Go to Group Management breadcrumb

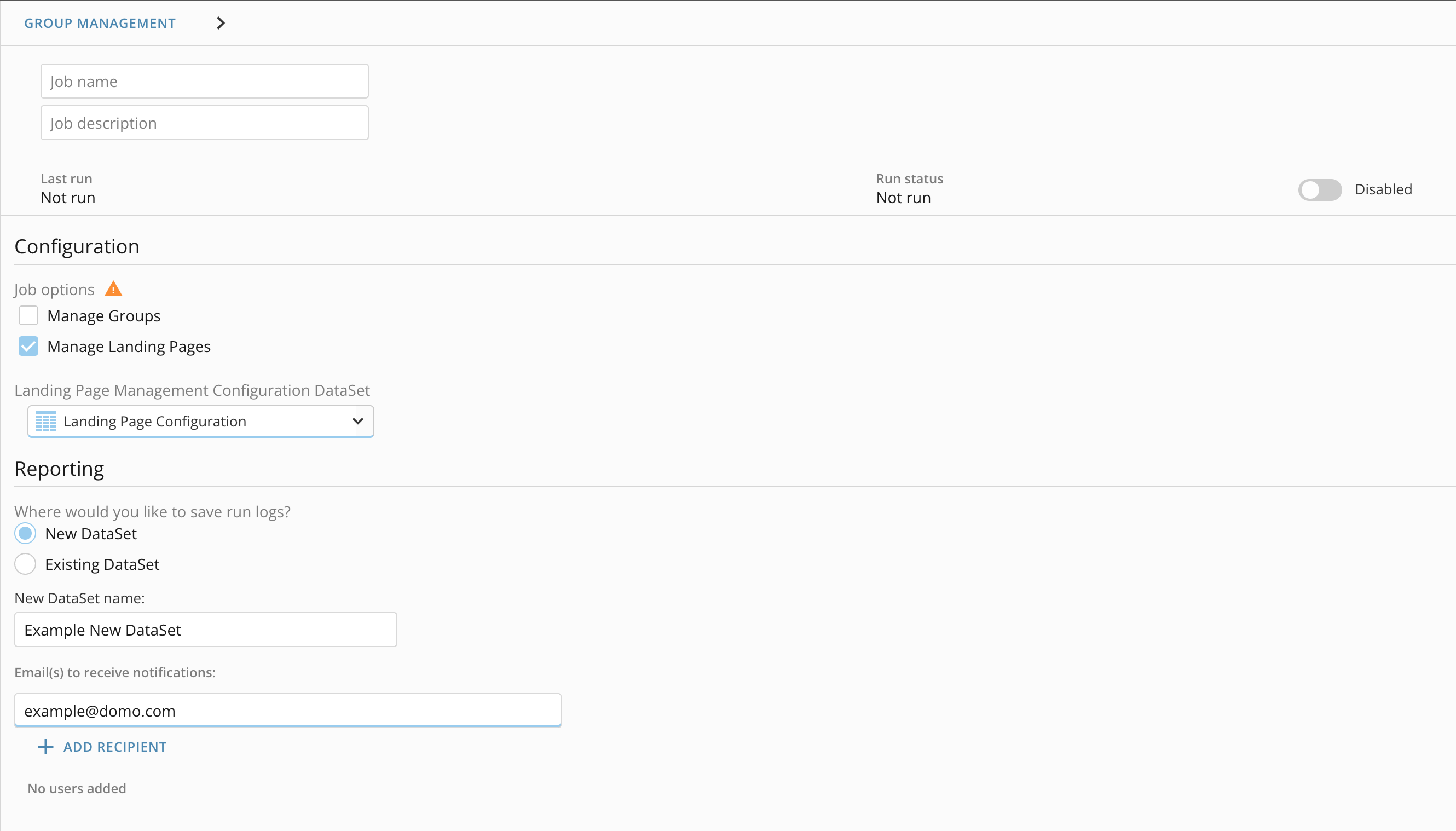(100, 24)
